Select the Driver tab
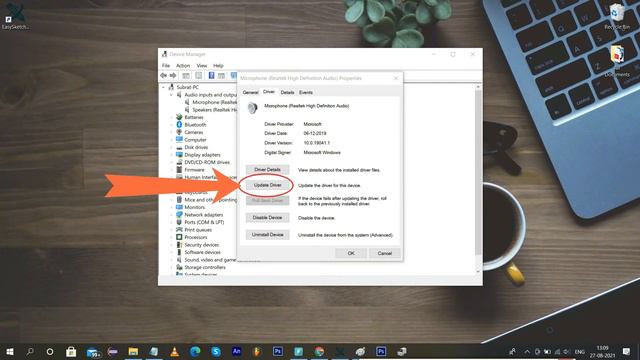640x360 pixels. click(x=269, y=92)
